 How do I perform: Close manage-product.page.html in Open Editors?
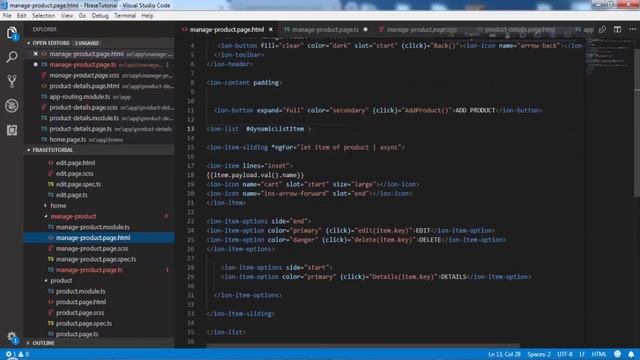(36, 54)
